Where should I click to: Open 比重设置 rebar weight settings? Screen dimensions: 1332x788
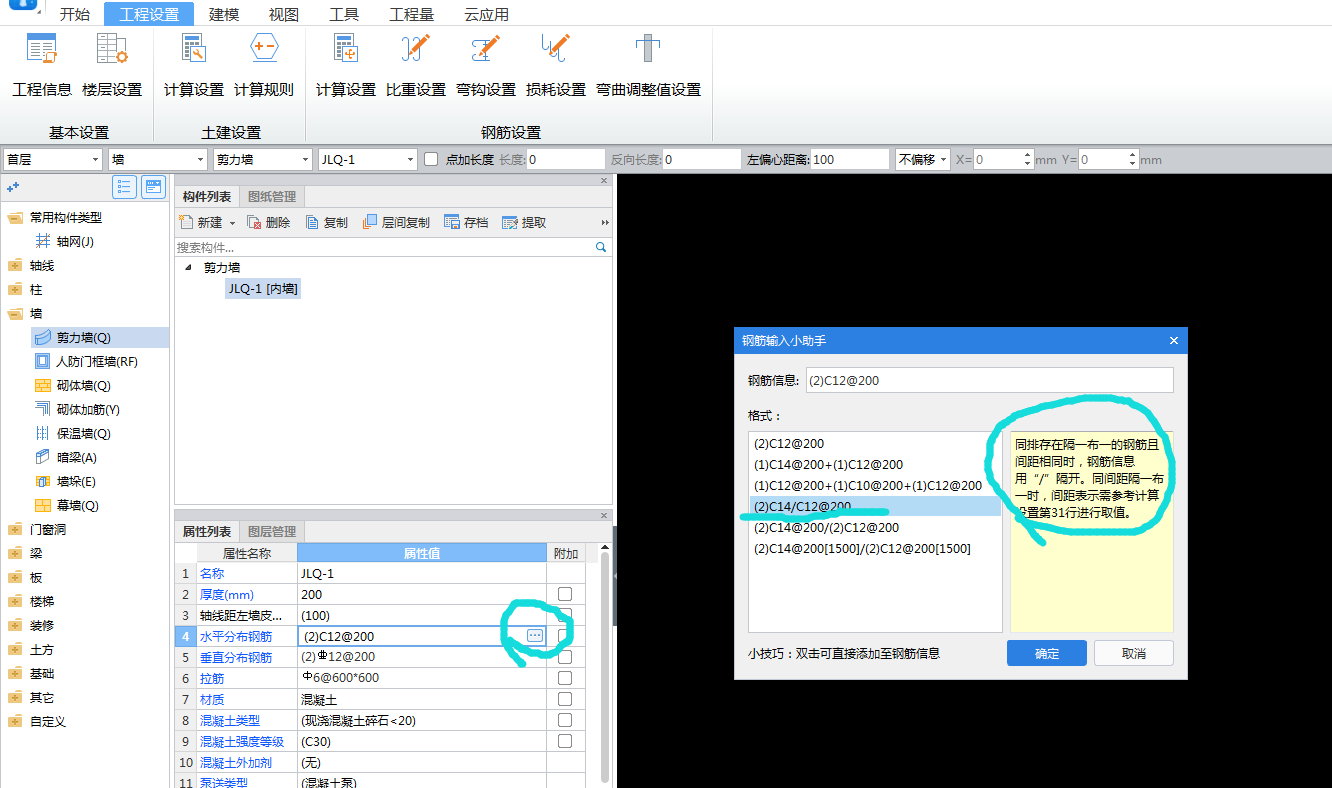point(416,65)
